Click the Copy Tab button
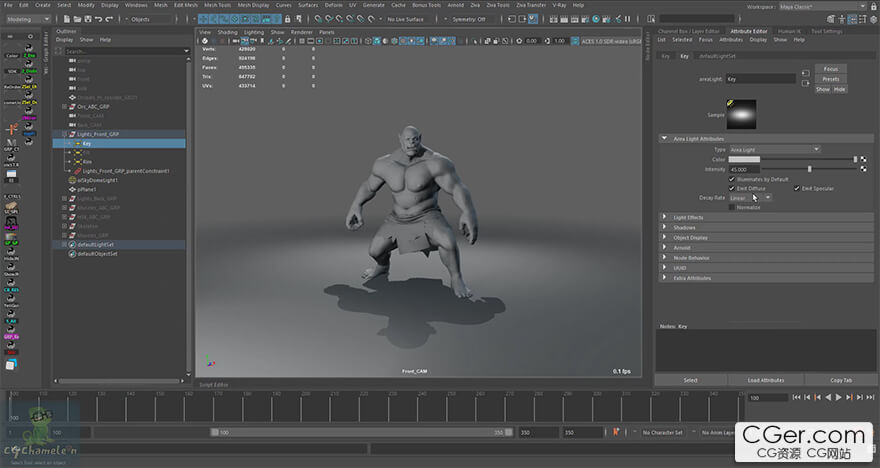The height and width of the screenshot is (468, 880). click(x=841, y=380)
